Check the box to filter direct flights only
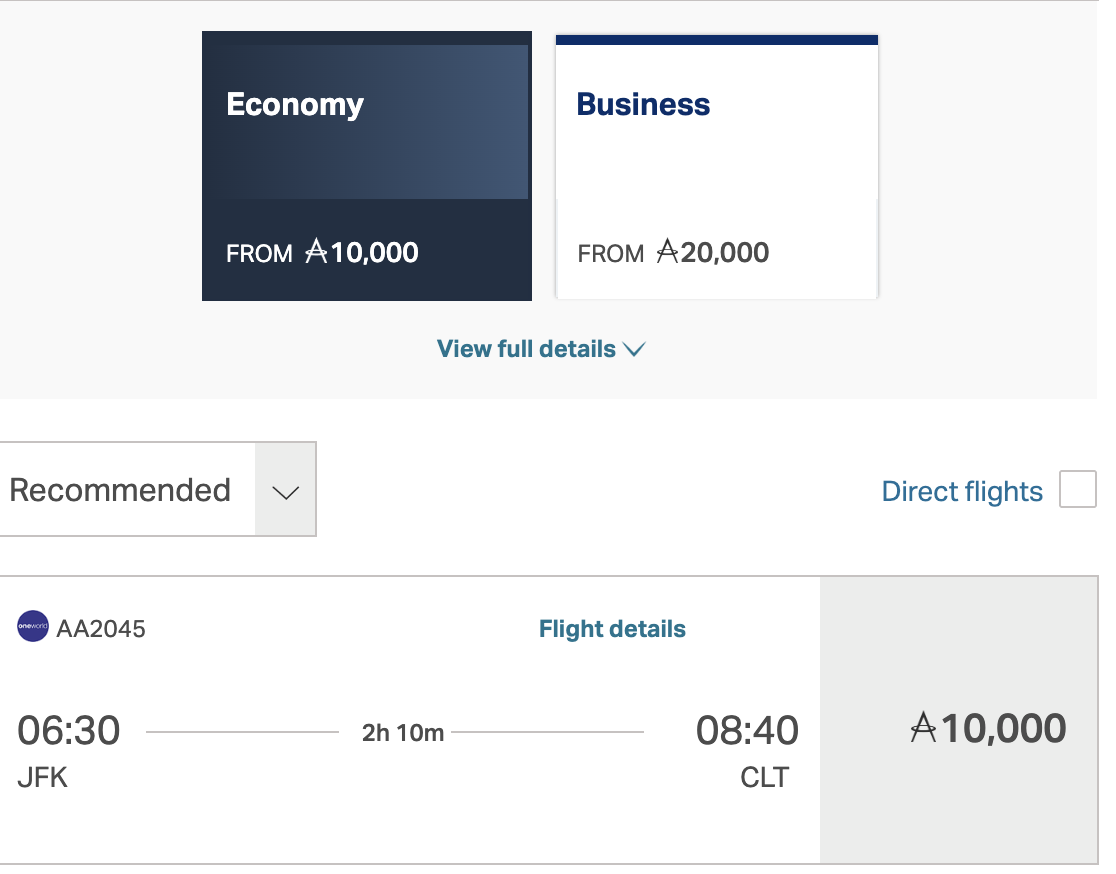Image resolution: width=1116 pixels, height=874 pixels. pyautogui.click(x=1077, y=489)
